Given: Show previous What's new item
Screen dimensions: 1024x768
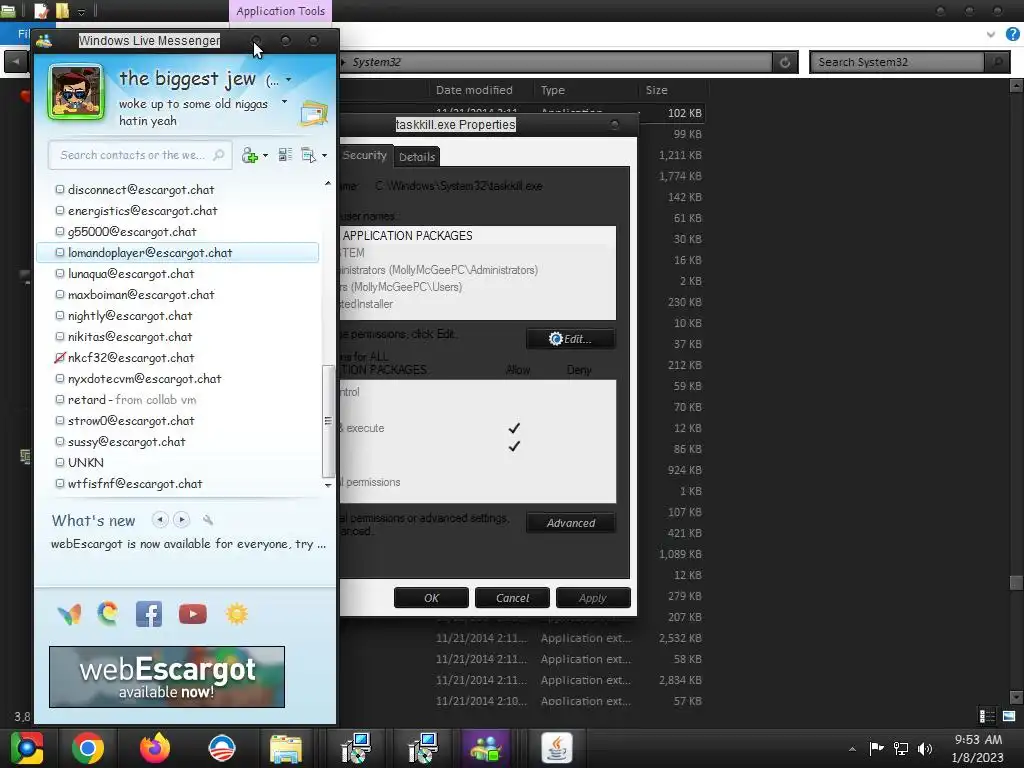Looking at the screenshot, I should click(x=159, y=520).
